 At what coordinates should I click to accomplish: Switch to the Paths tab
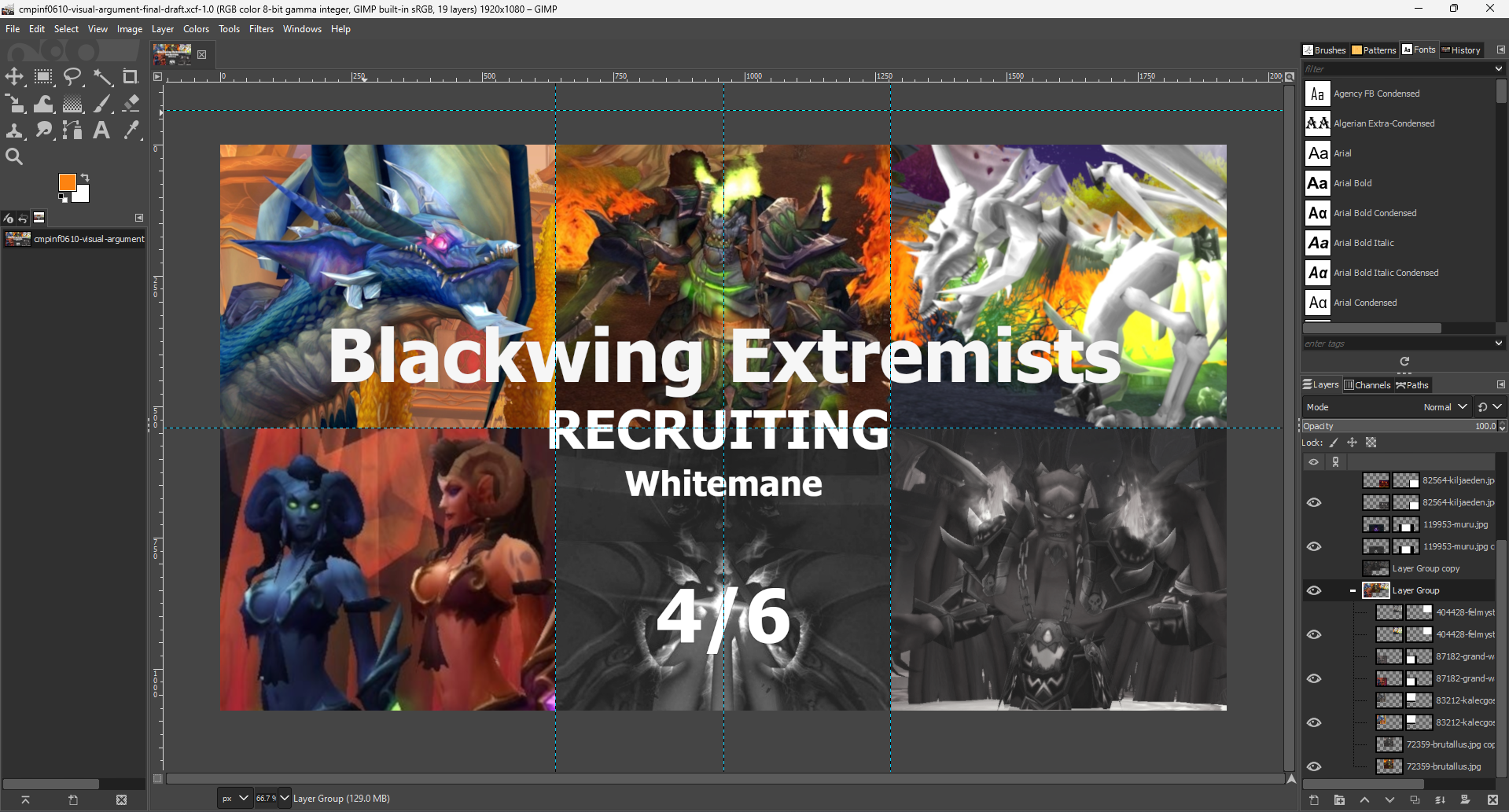pos(1412,385)
